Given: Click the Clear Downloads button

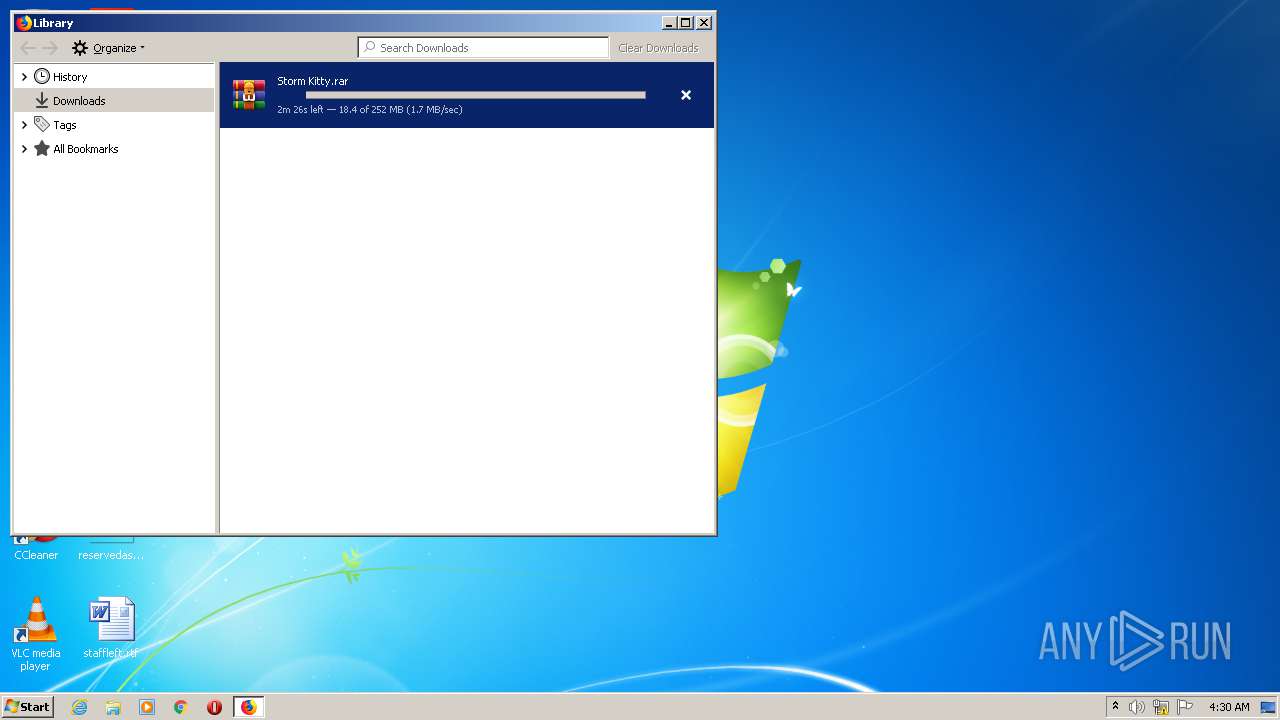Looking at the screenshot, I should 658,48.
